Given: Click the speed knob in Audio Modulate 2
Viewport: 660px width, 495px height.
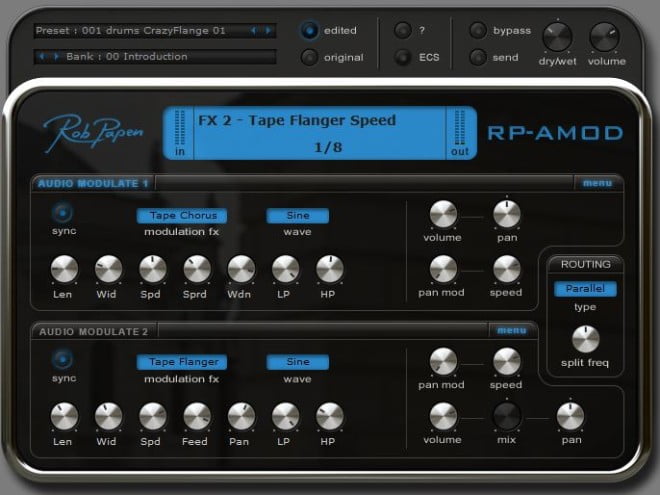Looking at the screenshot, I should 507,361.
